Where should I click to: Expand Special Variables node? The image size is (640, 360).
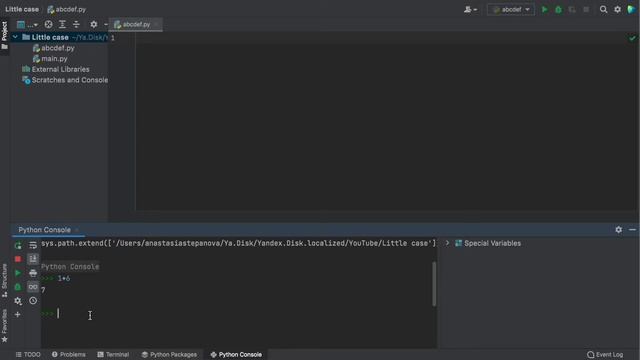point(447,243)
